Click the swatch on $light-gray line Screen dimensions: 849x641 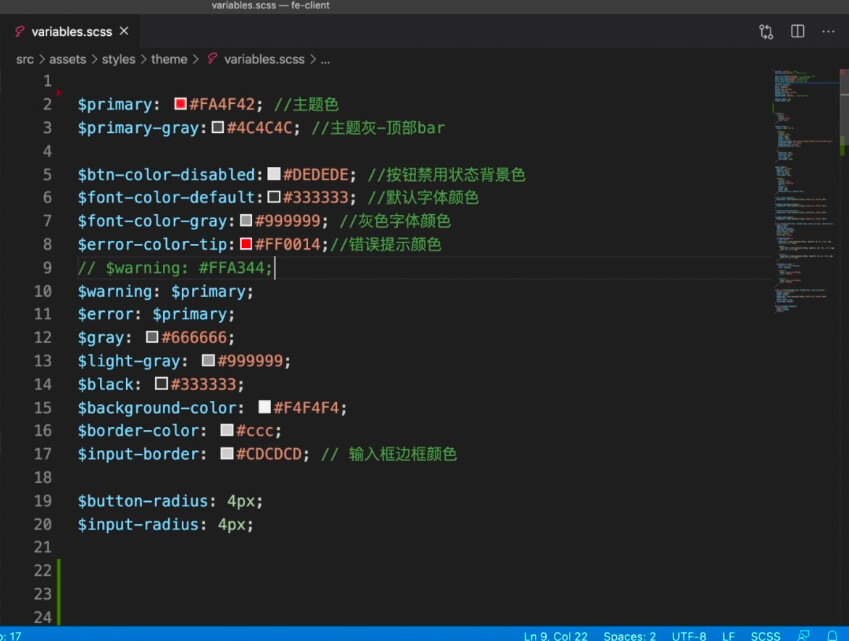[x=208, y=360]
